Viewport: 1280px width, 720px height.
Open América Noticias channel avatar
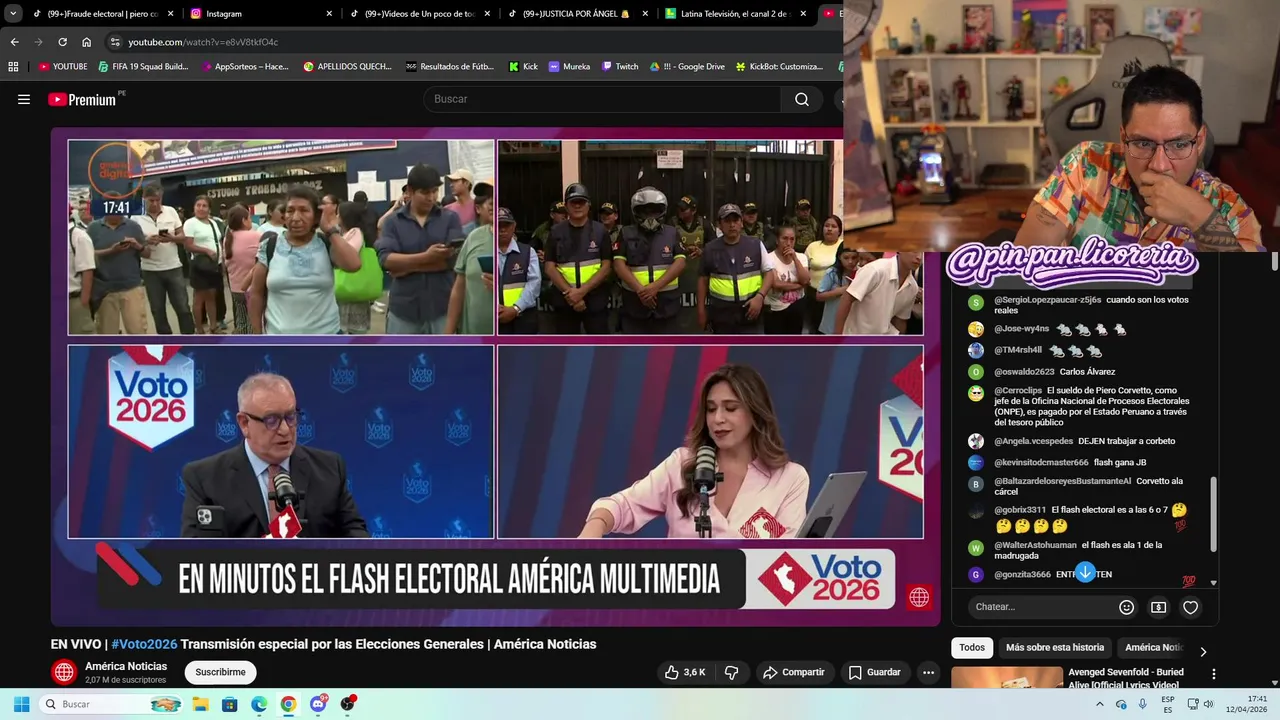coord(64,672)
